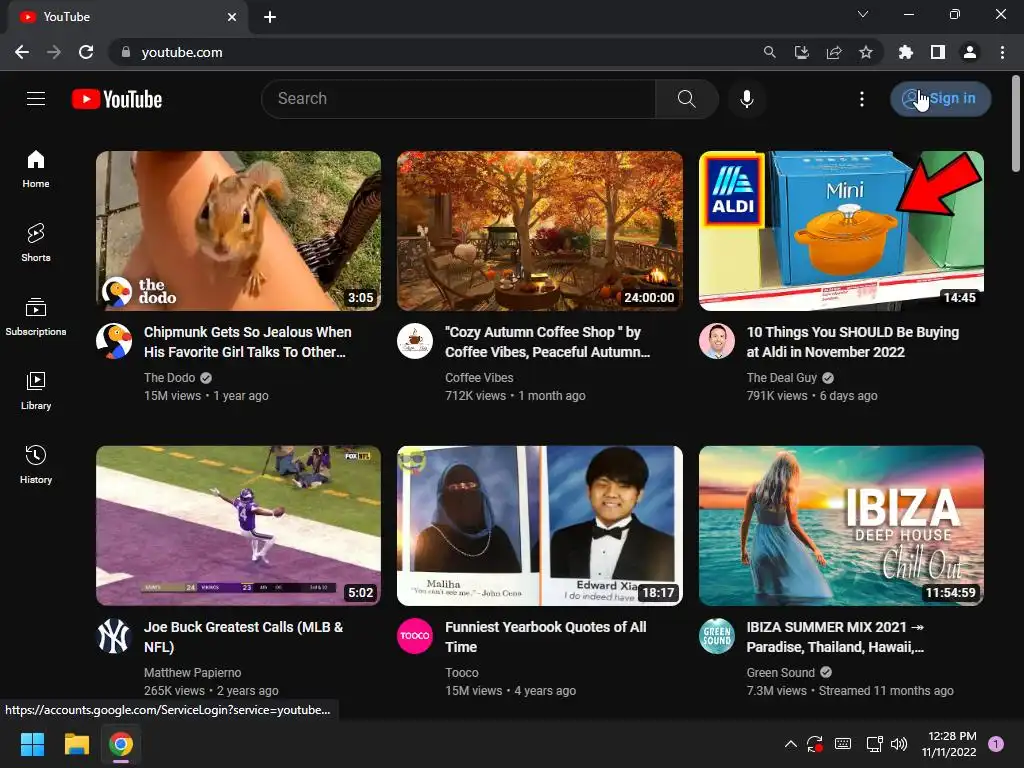Open History in the sidebar
The height and width of the screenshot is (768, 1024).
(x=36, y=464)
